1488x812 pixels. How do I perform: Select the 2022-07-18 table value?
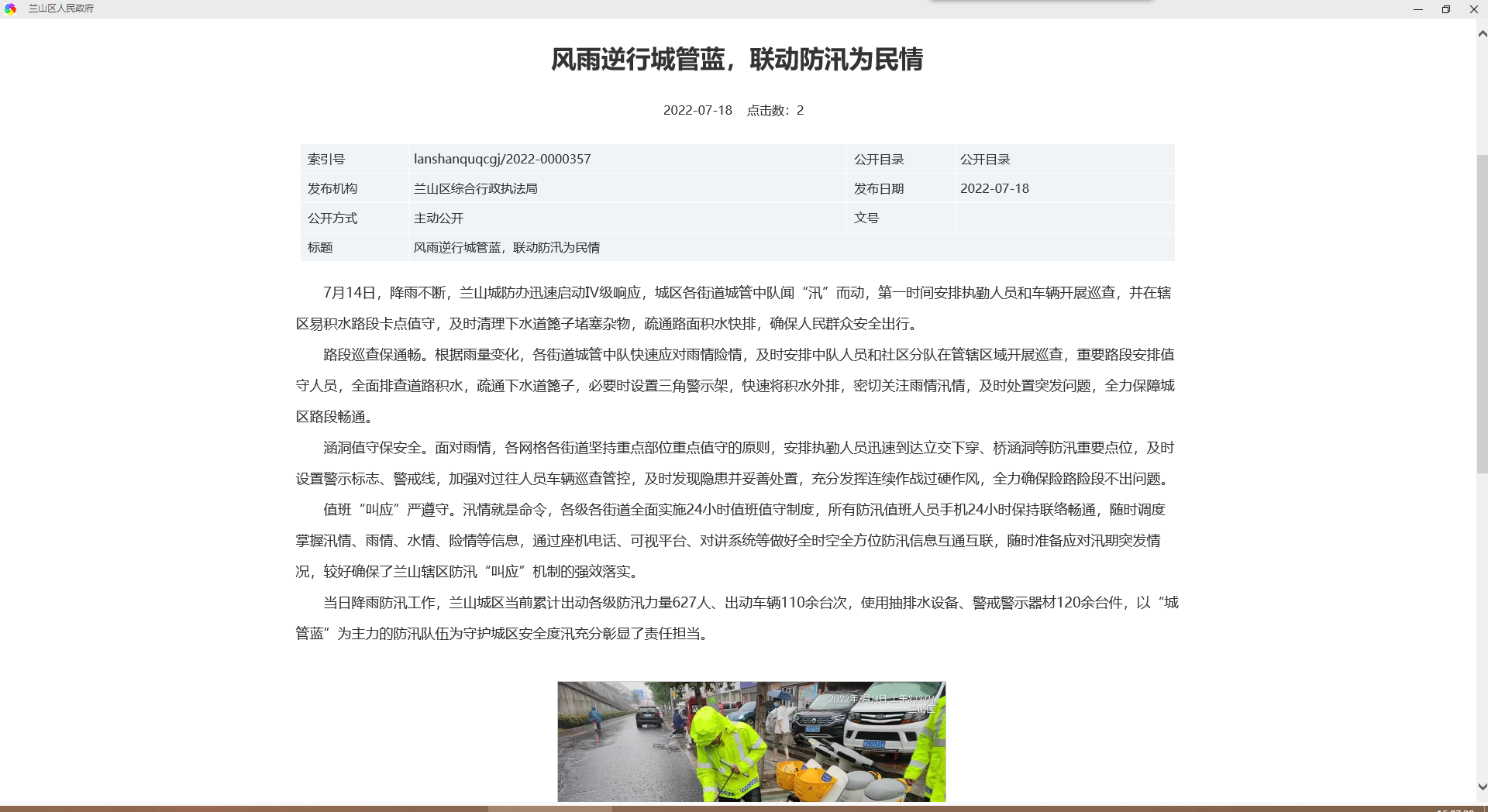point(994,188)
